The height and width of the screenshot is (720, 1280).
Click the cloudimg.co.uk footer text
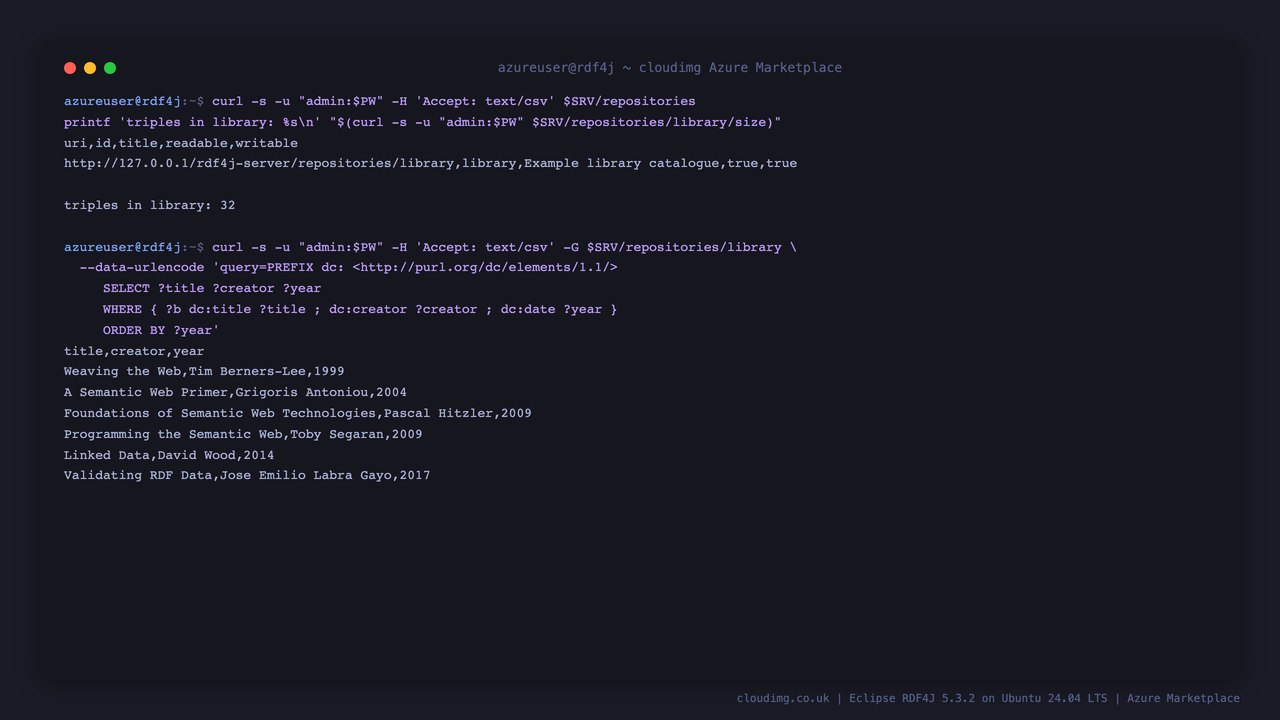point(783,698)
